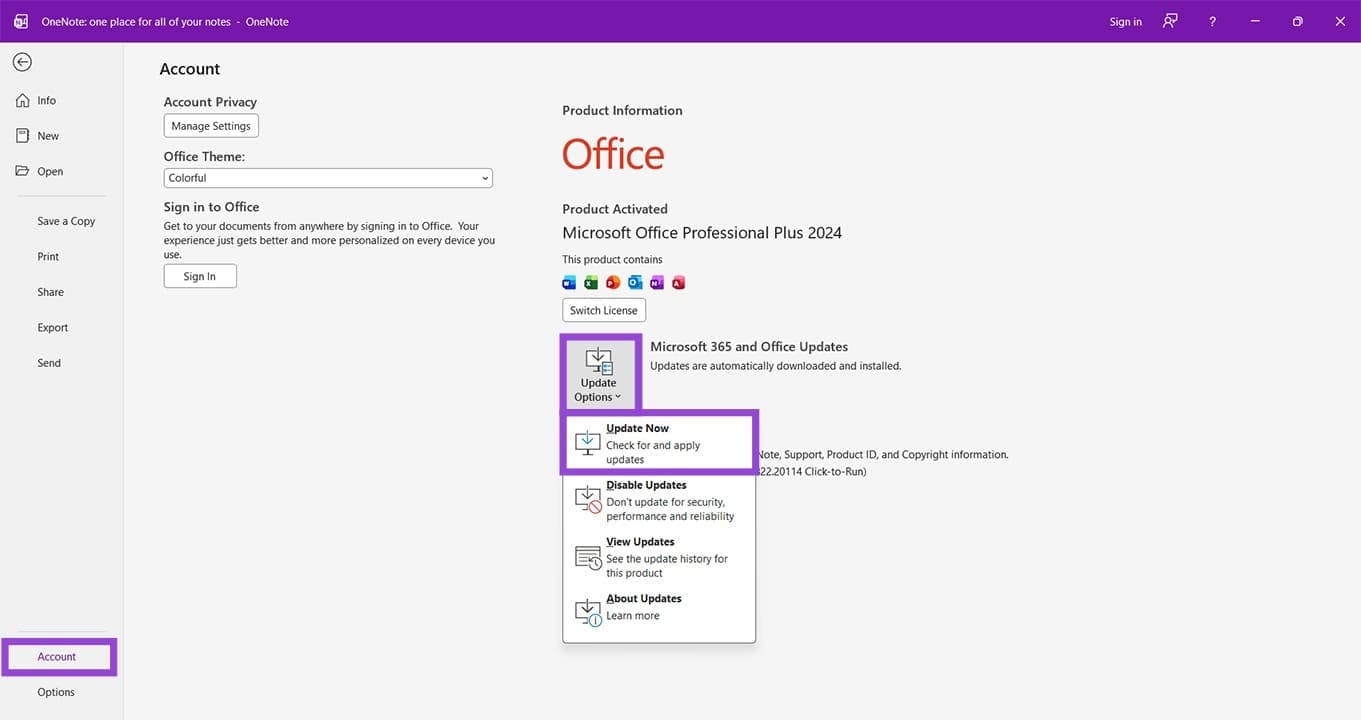Click the Sign In button
The height and width of the screenshot is (720, 1361).
(x=200, y=275)
